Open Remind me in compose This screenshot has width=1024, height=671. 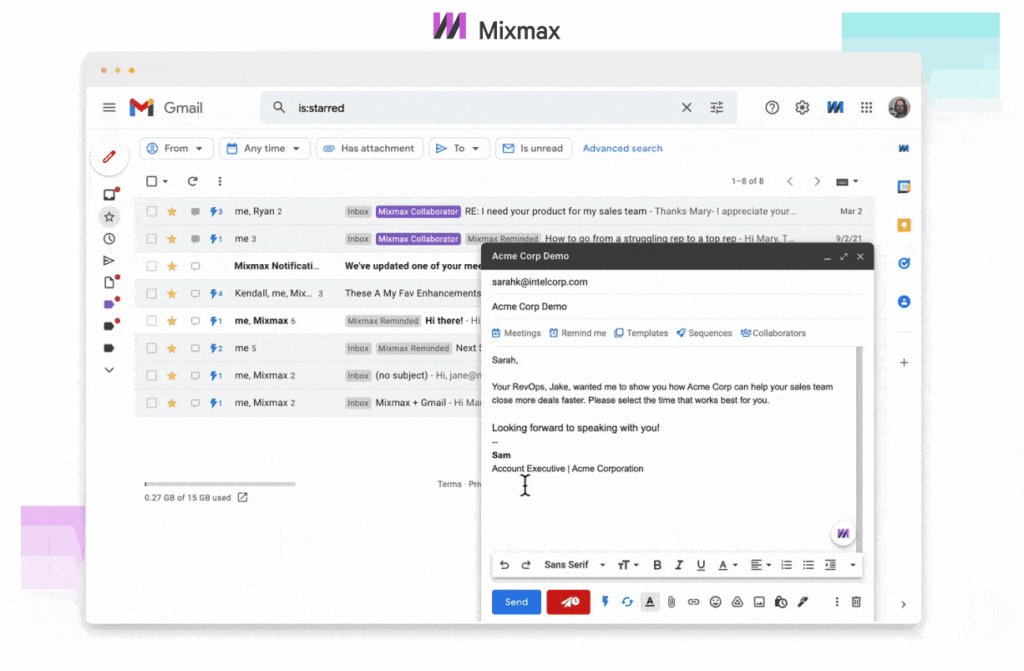(577, 333)
